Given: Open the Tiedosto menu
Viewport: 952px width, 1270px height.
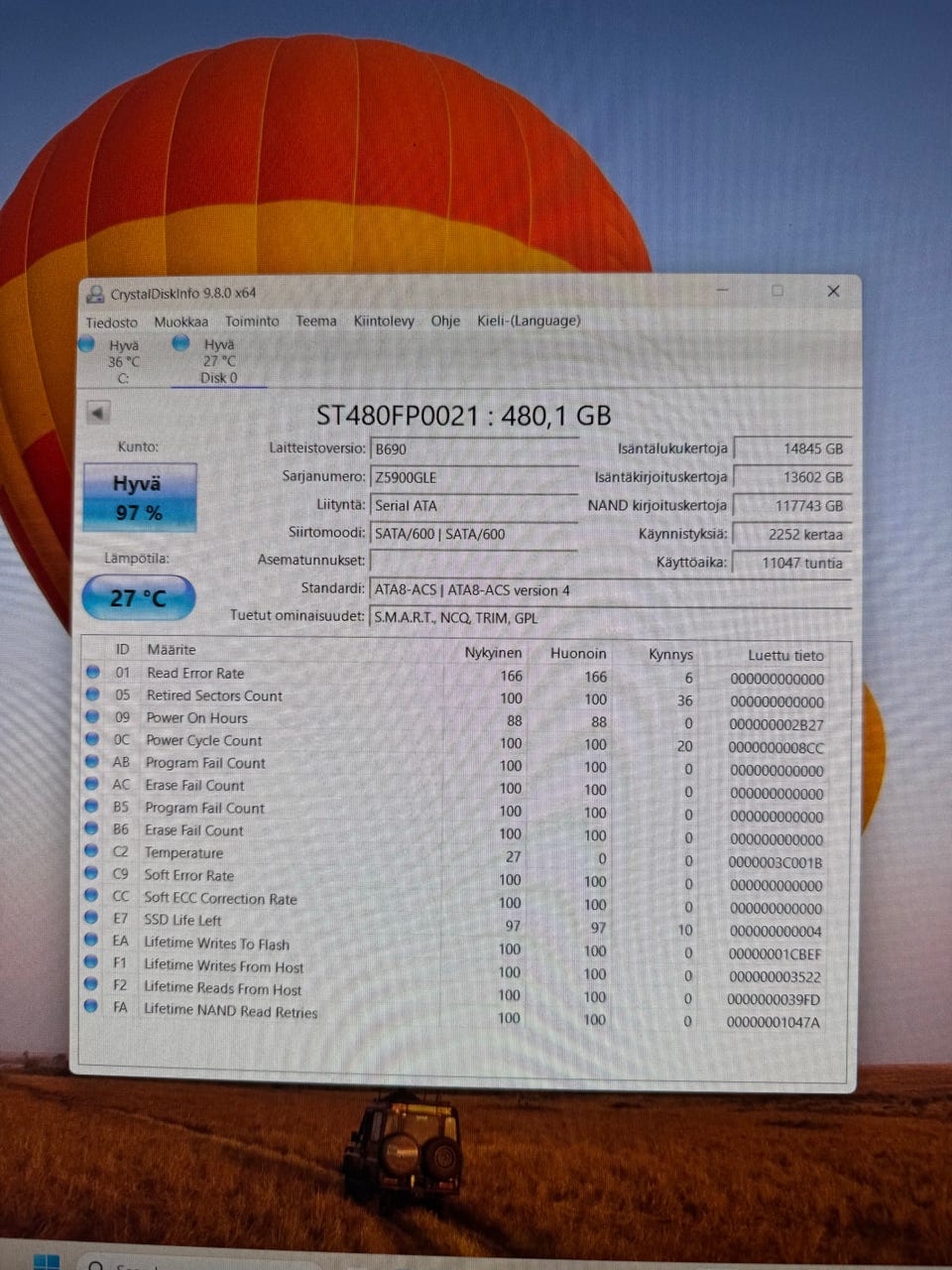Looking at the screenshot, I should tap(111, 322).
